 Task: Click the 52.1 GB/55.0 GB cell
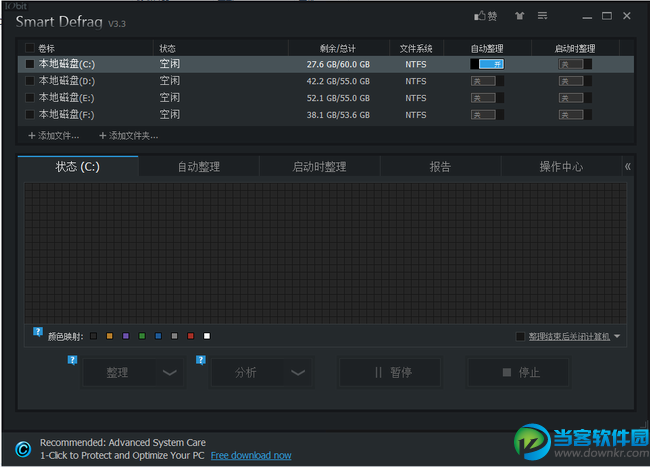338,98
